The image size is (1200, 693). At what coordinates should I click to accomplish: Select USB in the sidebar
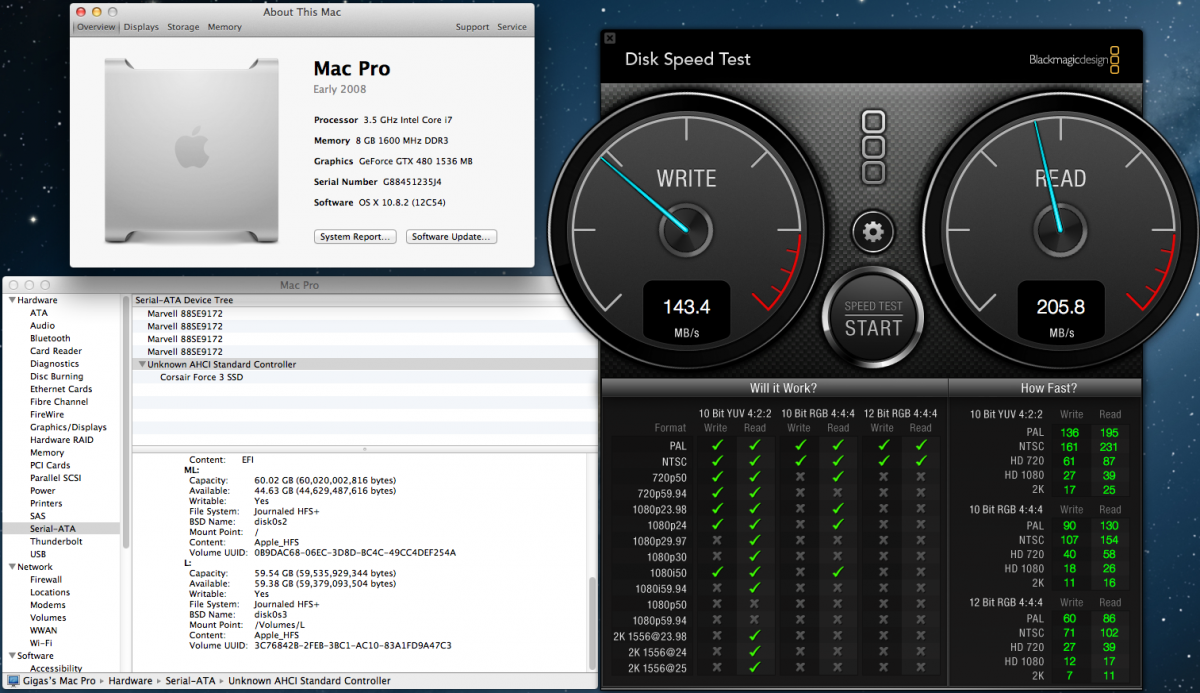[38, 554]
